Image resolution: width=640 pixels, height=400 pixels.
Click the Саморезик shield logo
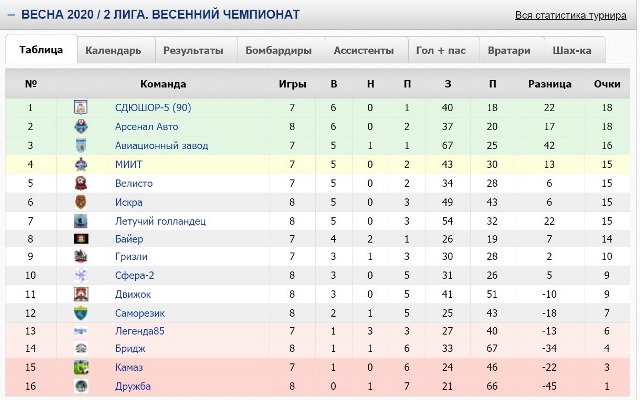click(81, 313)
